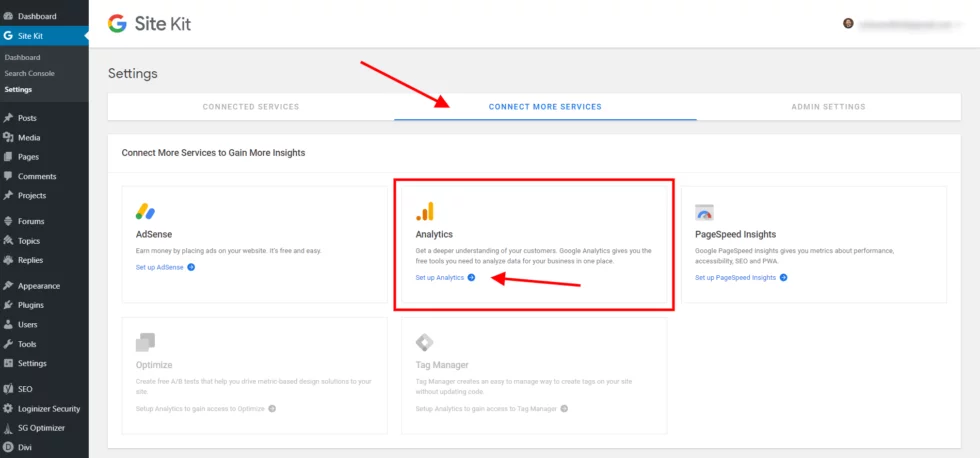Open Search Console submenu item
980x458 pixels.
click(x=29, y=73)
